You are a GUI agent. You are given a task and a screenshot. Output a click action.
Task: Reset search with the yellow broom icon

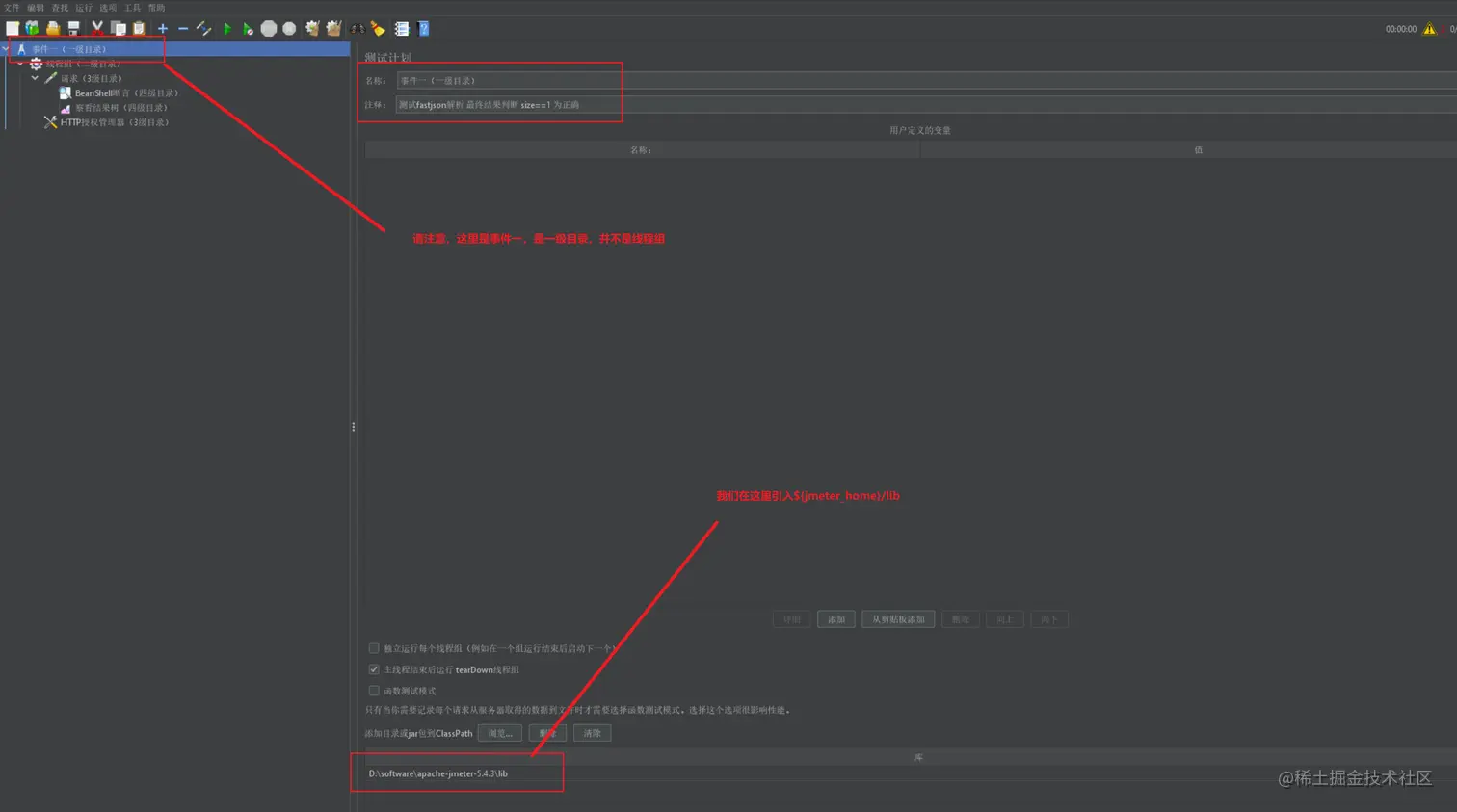(x=378, y=29)
